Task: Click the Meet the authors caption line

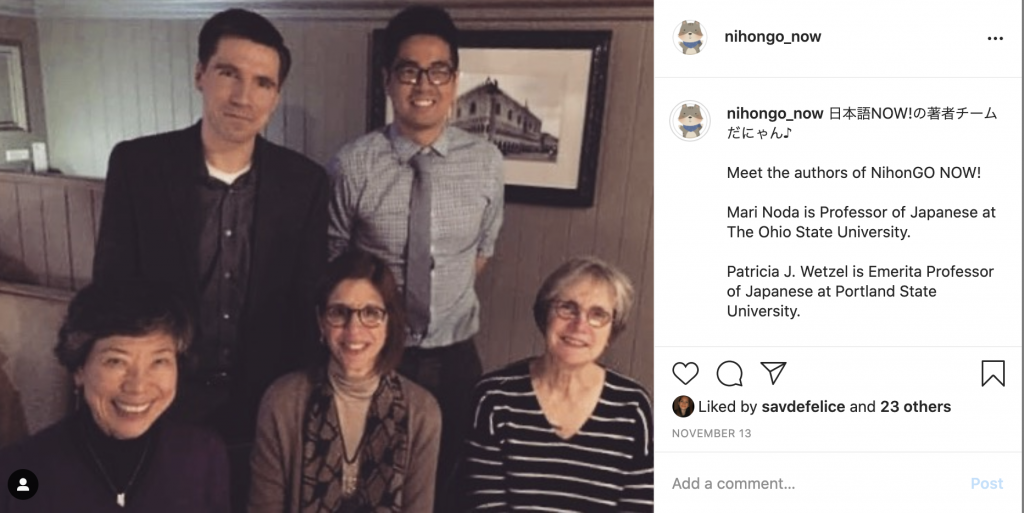Action: tap(853, 173)
